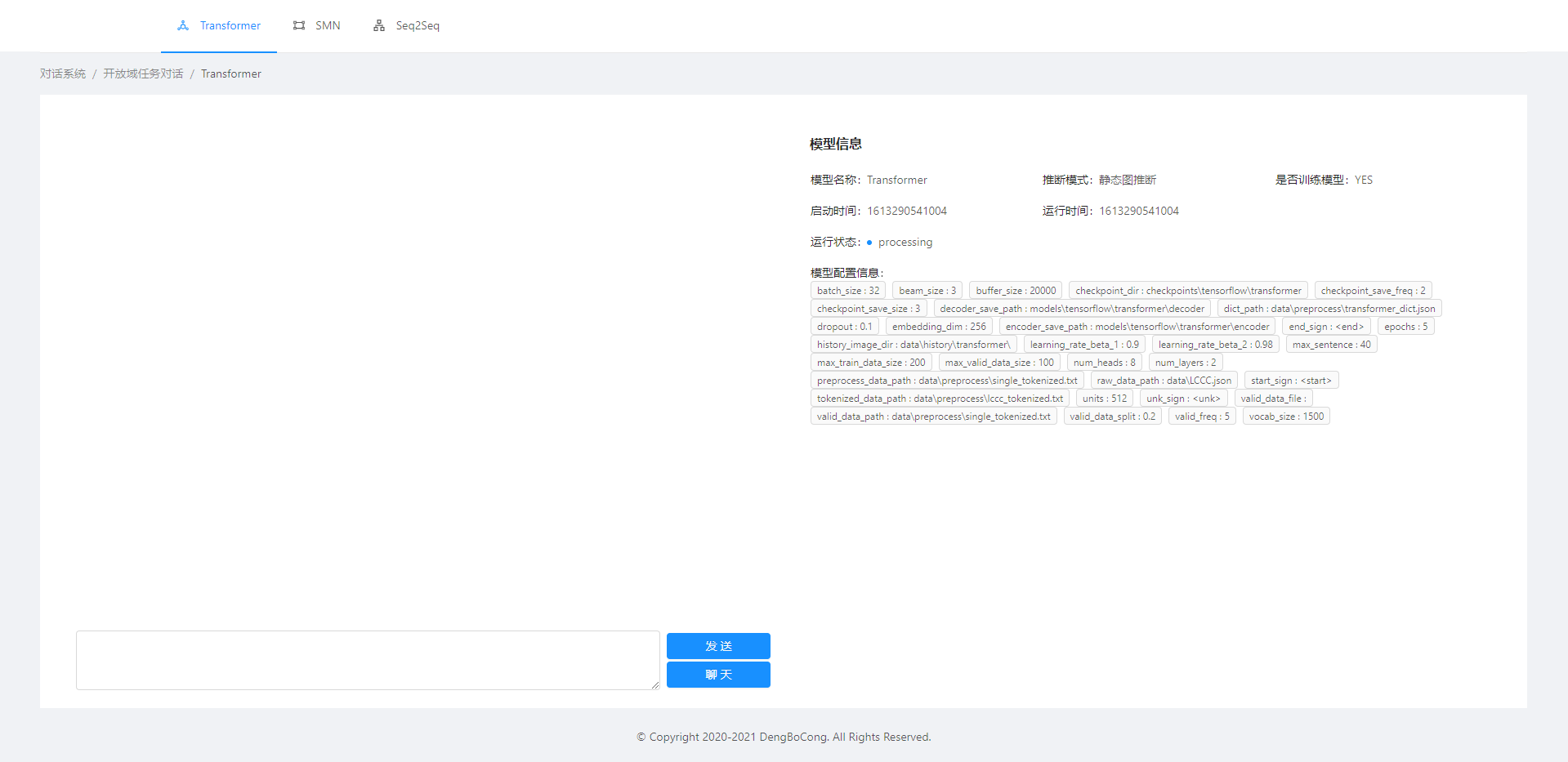Click the 'valid_data_split : 0.2' tag
1568x762 pixels.
click(1112, 417)
